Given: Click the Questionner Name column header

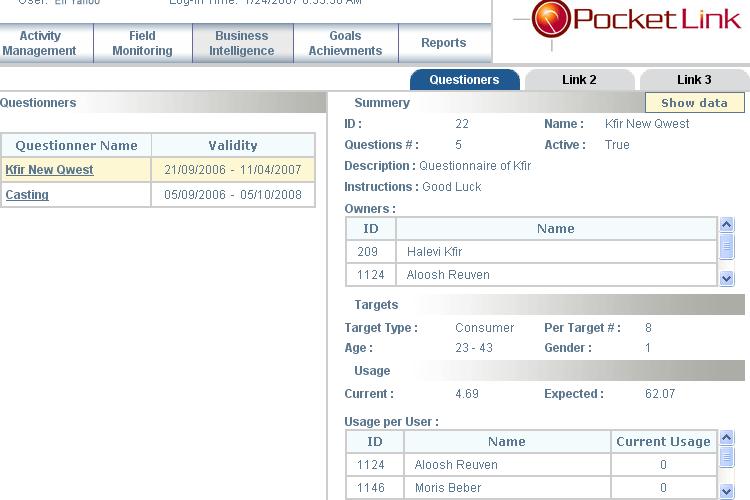Looking at the screenshot, I should tap(77, 145).
